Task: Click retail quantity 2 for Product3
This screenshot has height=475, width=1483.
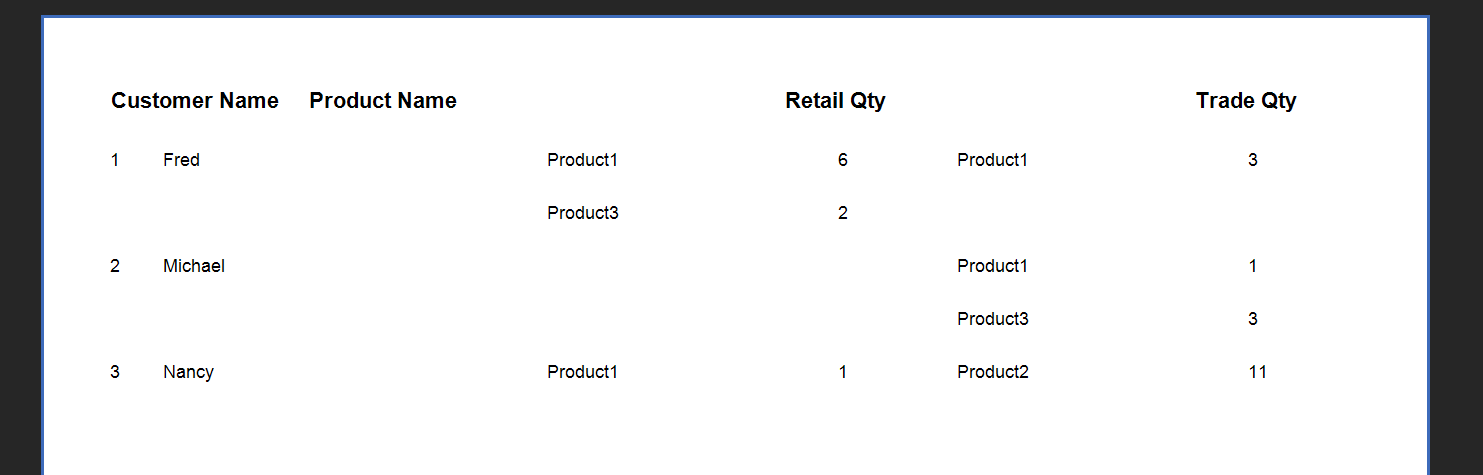Action: pyautogui.click(x=843, y=213)
